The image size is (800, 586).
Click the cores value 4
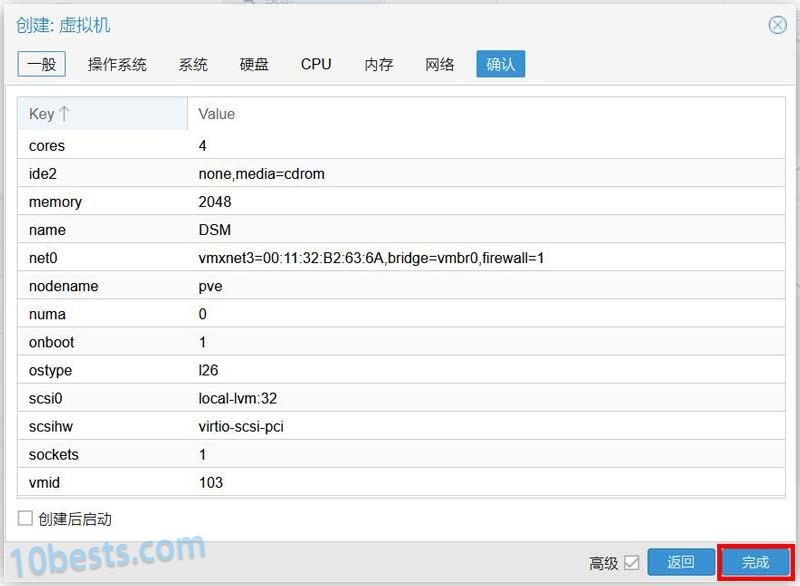[x=203, y=146]
